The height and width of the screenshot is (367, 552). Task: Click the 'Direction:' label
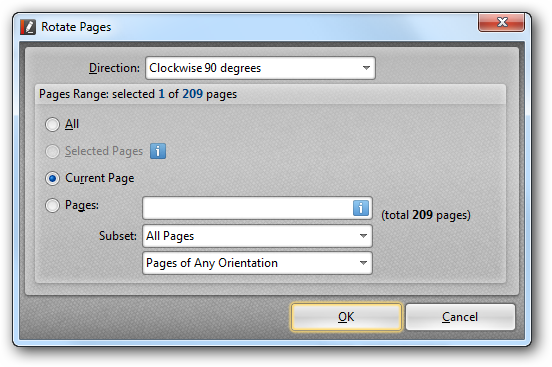[114, 68]
